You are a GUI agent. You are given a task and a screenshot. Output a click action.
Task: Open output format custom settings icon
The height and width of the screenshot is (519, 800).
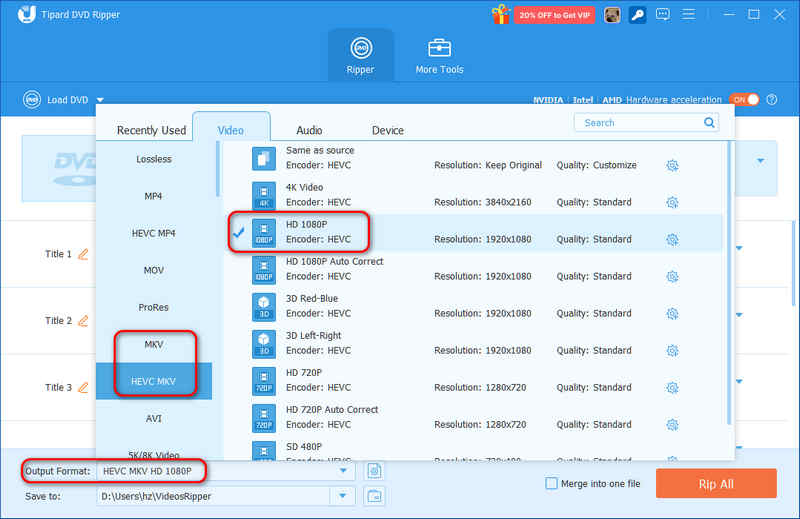[x=374, y=471]
